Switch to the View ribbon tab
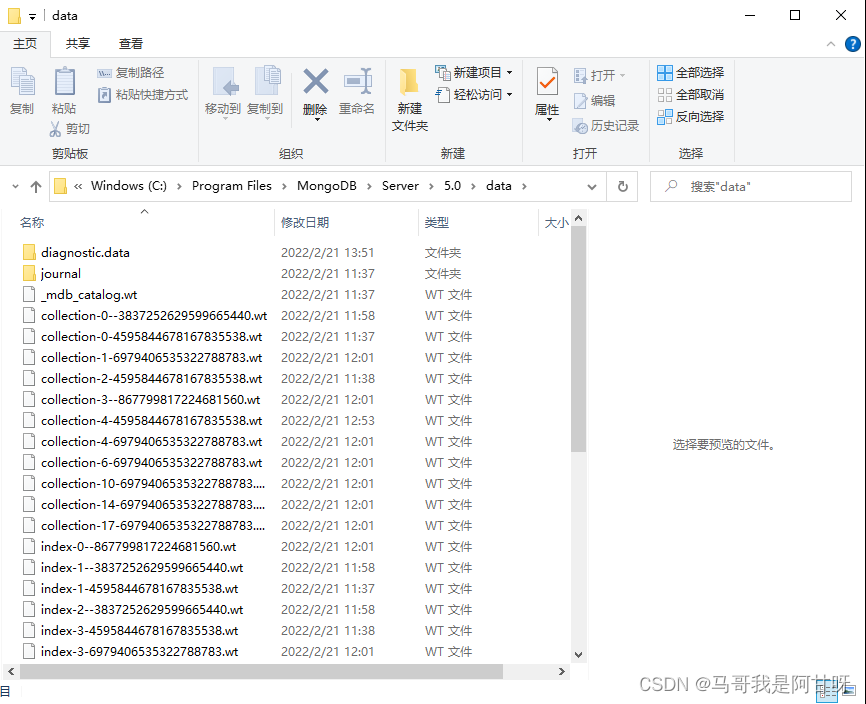The width and height of the screenshot is (866, 704). click(x=131, y=44)
